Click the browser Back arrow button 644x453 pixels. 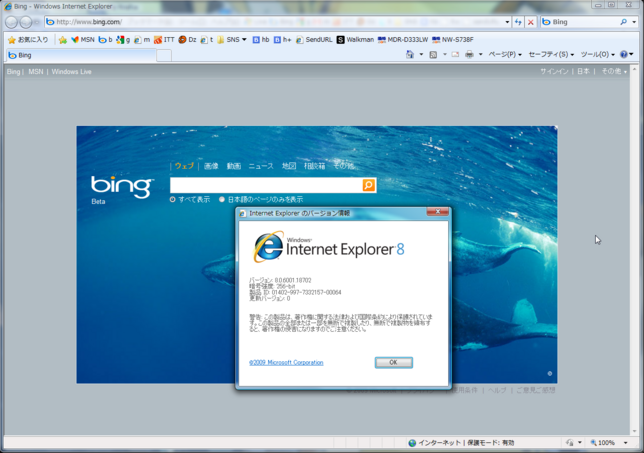coord(12,22)
